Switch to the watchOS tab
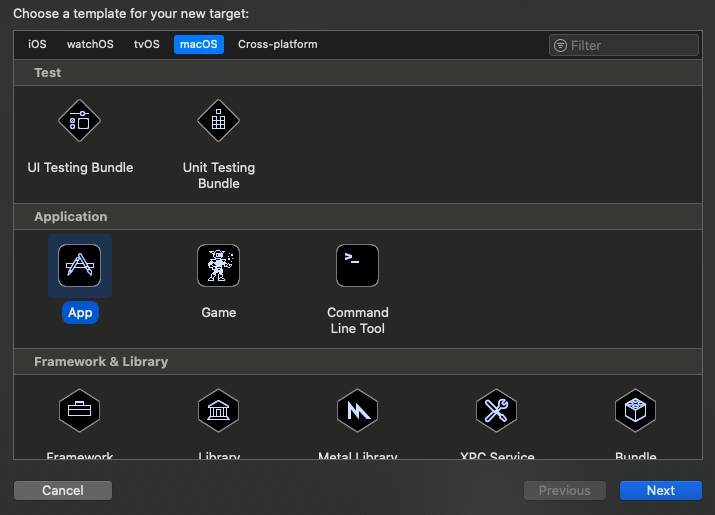The image size is (715, 515). pyautogui.click(x=90, y=44)
